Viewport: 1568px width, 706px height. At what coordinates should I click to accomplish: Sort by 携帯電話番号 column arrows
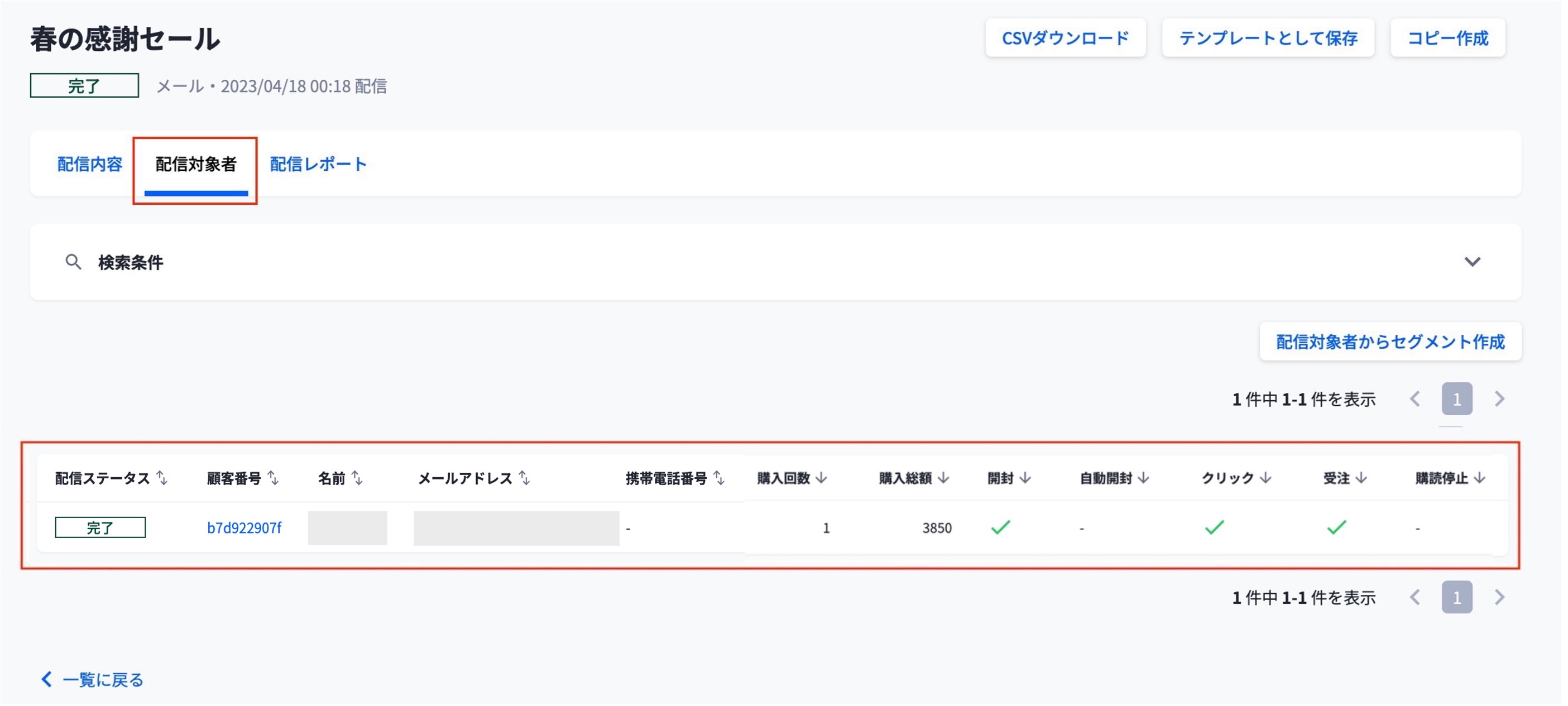719,478
